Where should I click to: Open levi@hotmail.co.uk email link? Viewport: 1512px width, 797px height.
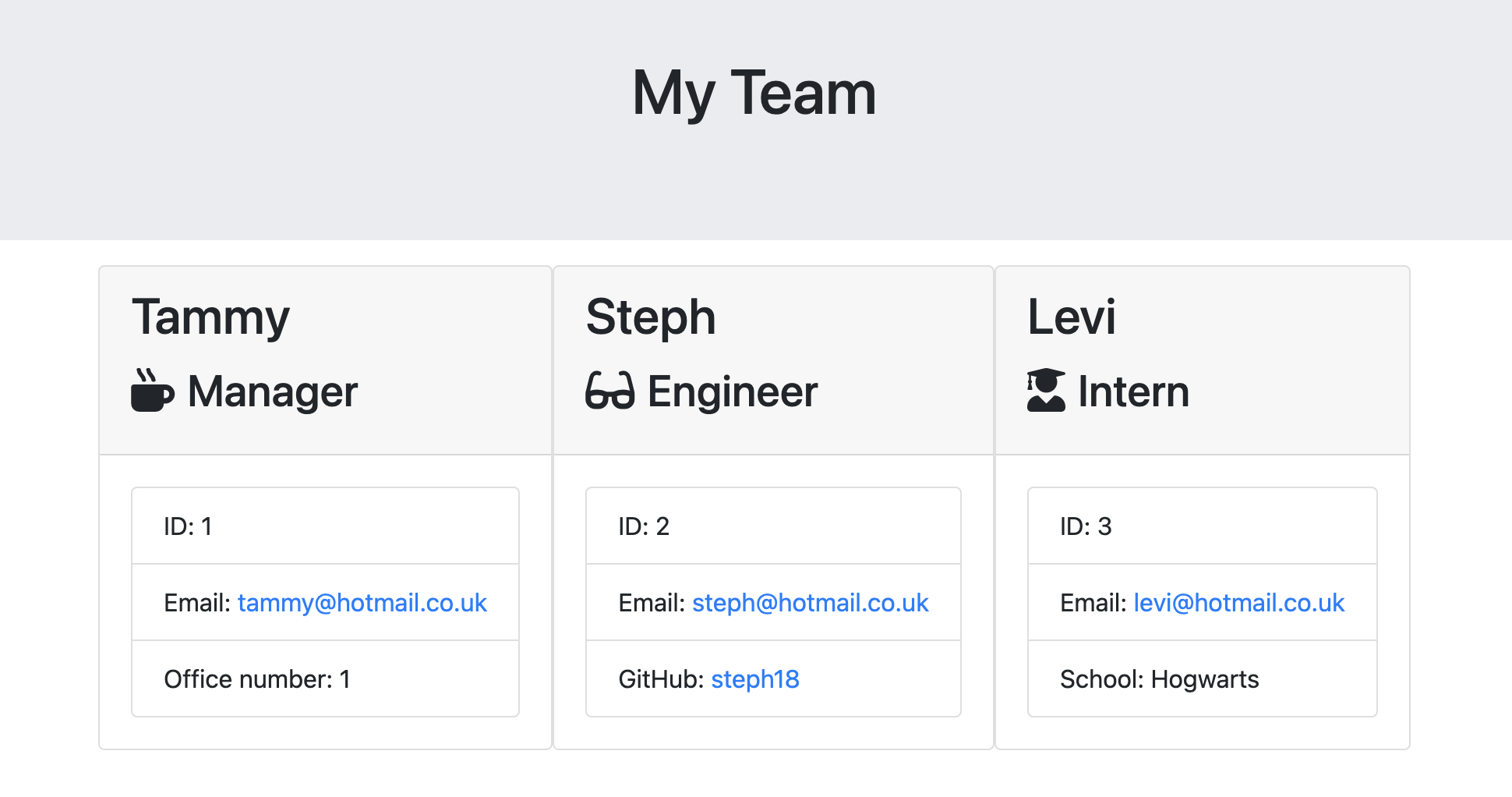click(x=1239, y=603)
